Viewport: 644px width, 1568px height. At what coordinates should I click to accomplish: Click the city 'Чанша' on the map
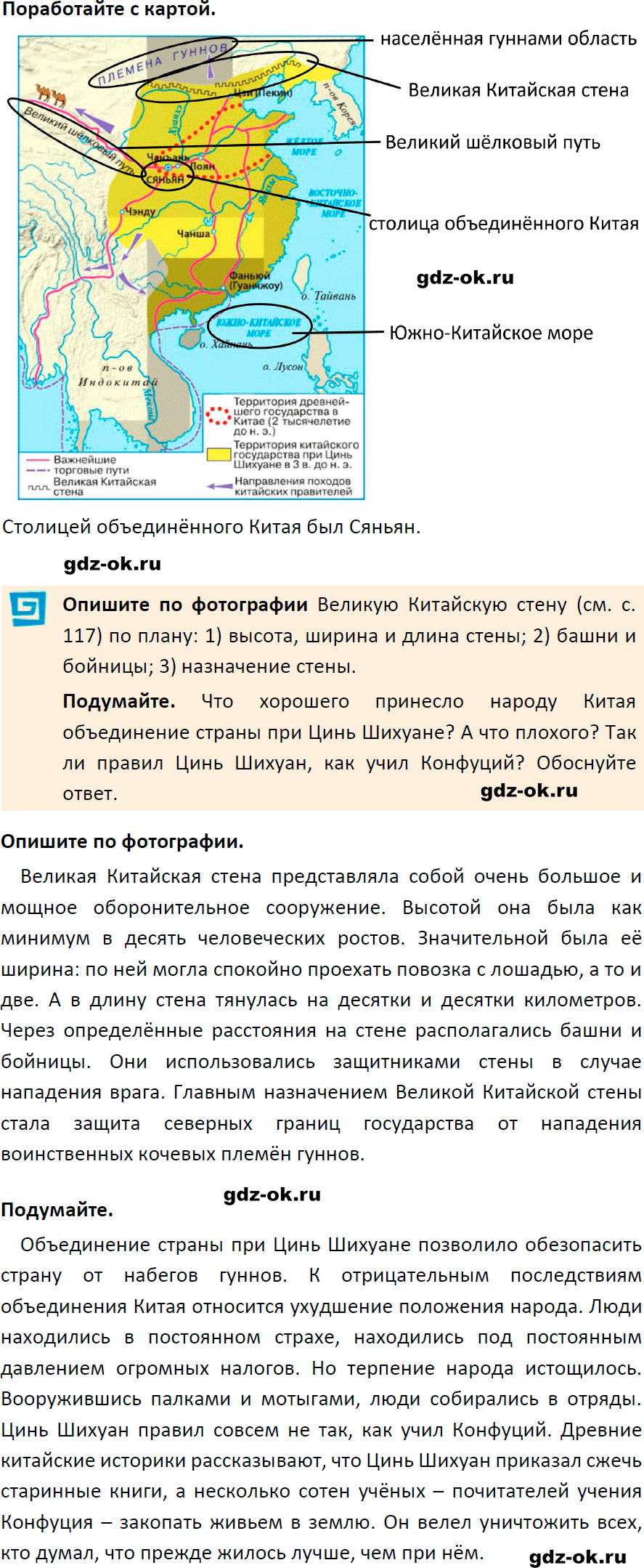click(x=194, y=234)
